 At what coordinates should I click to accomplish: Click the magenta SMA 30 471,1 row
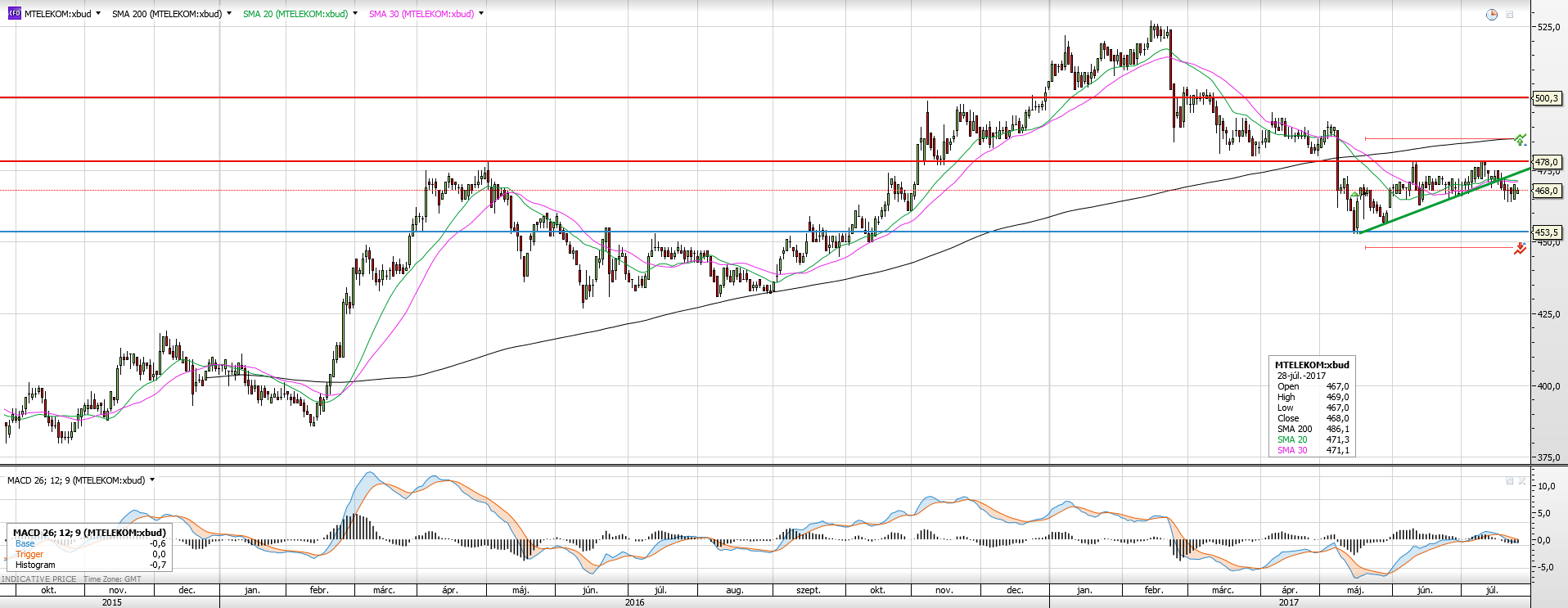pos(1313,450)
